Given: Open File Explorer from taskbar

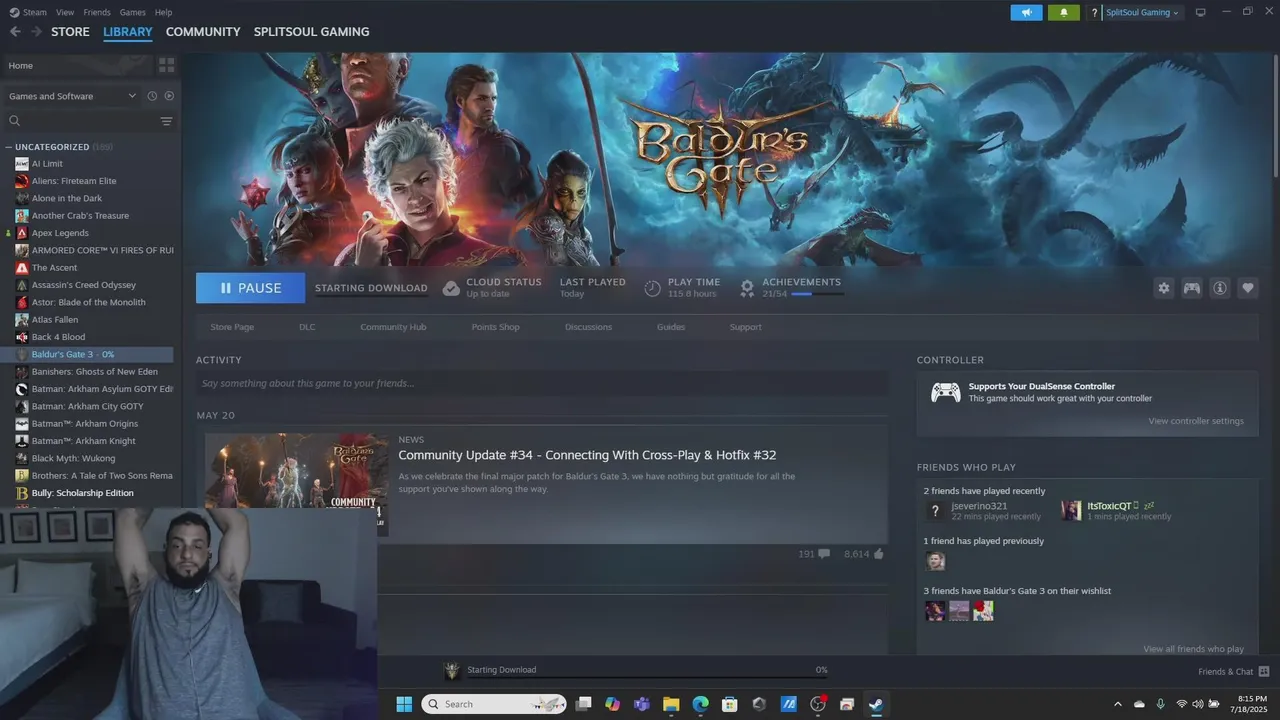Looking at the screenshot, I should click(671, 704).
